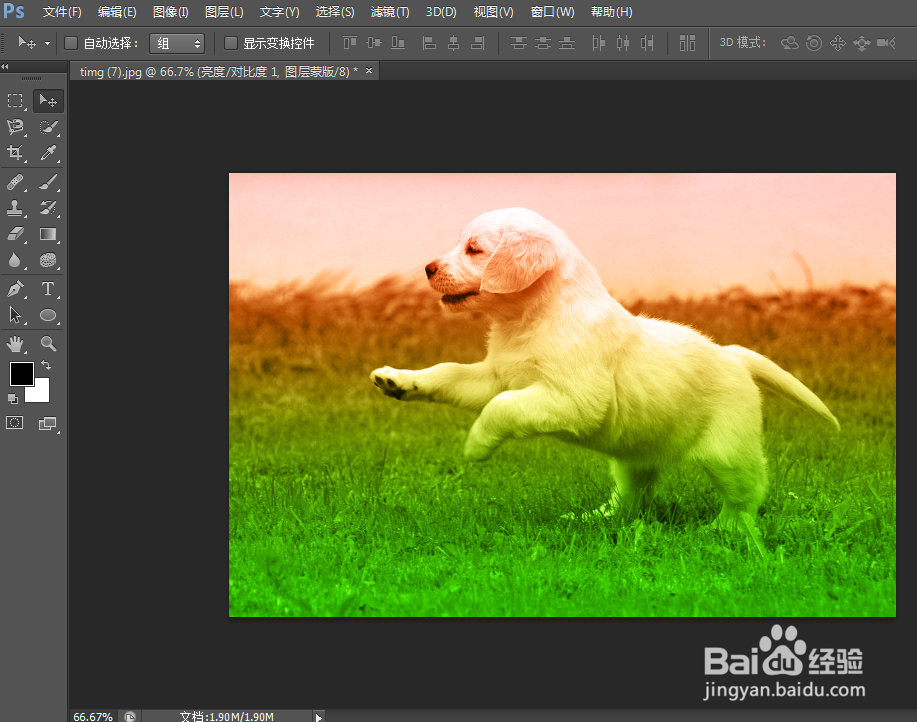Image resolution: width=917 pixels, height=722 pixels.
Task: Toggle Quick Mask mode
Action: point(15,423)
